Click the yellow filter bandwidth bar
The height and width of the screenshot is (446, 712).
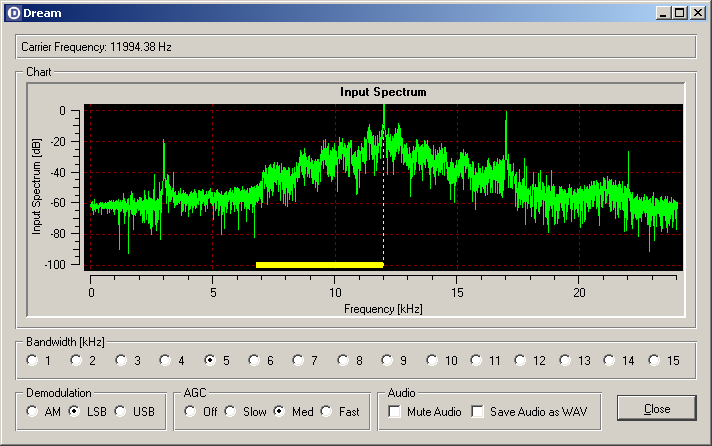[319, 265]
